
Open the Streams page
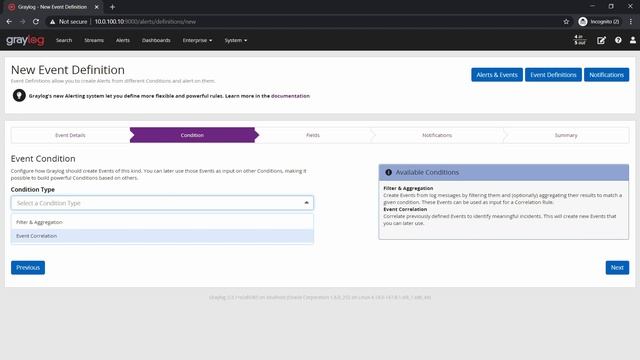point(94,40)
